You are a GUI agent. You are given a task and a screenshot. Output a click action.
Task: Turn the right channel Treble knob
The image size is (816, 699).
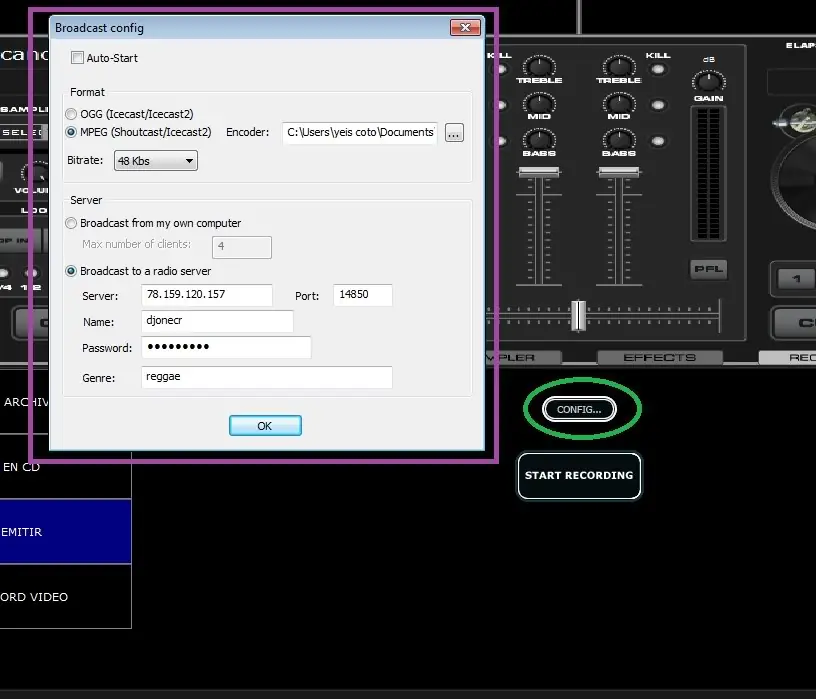[x=619, y=66]
